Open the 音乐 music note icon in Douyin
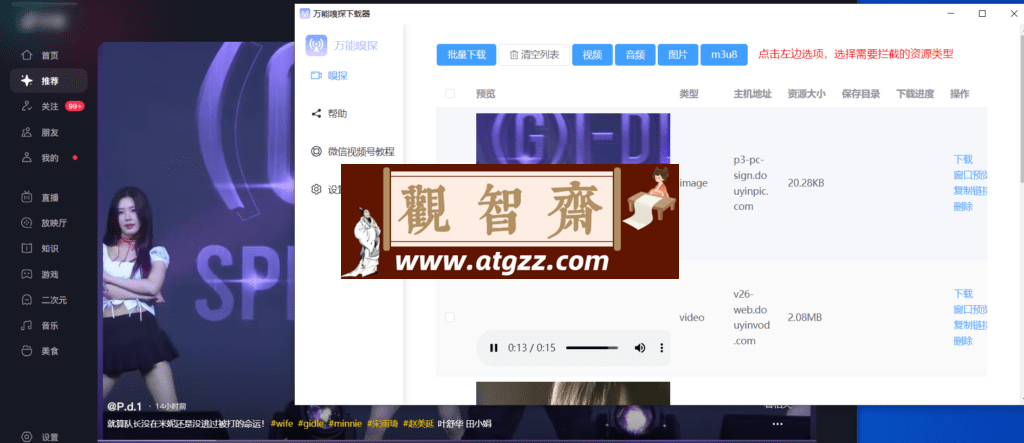Image resolution: width=1024 pixels, height=443 pixels. click(27, 325)
